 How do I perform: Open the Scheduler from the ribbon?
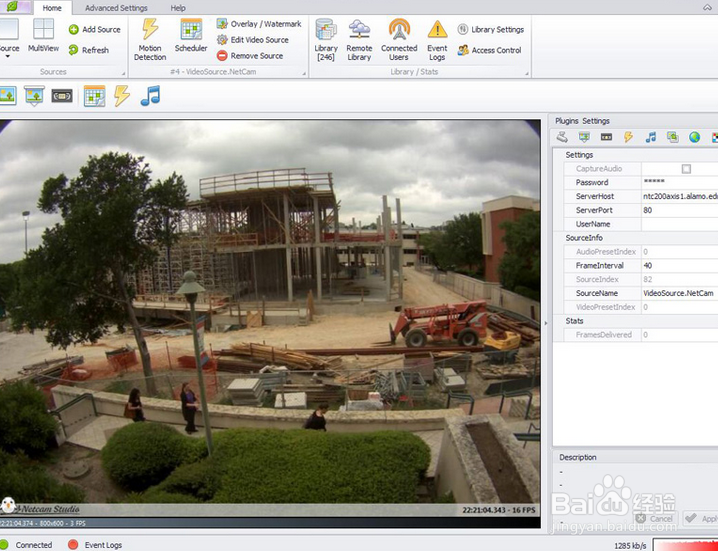[x=191, y=36]
